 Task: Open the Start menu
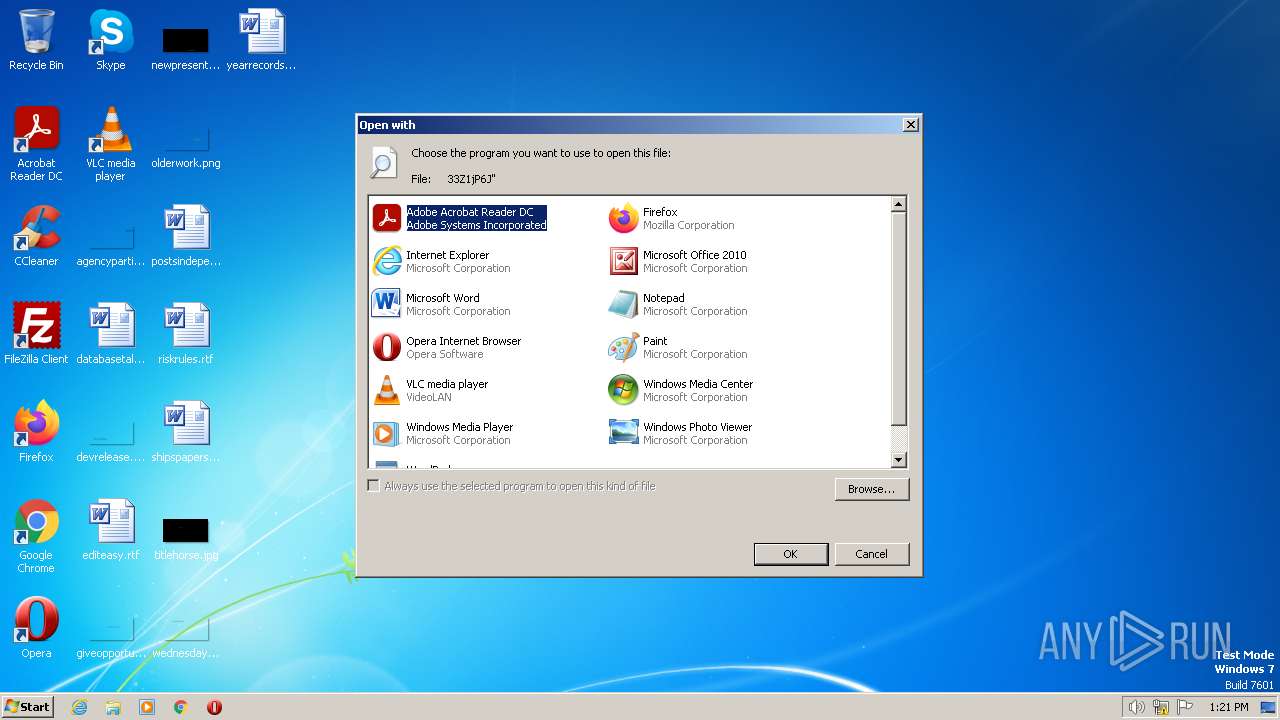28,706
